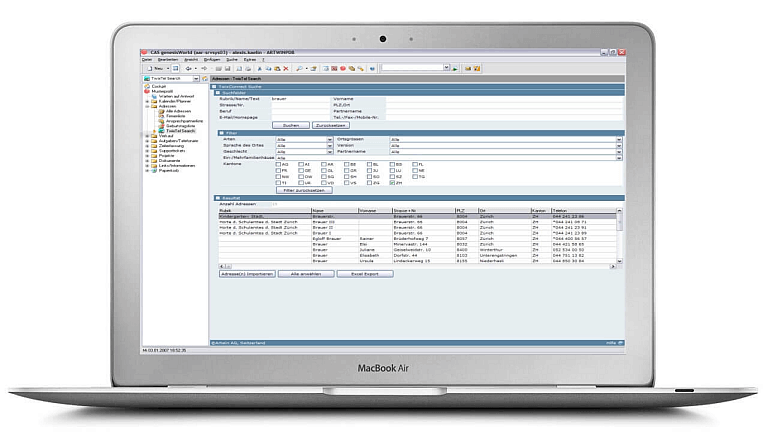Click the results table horizontal scrollbar
This screenshot has height=445, width=768.
point(417,266)
